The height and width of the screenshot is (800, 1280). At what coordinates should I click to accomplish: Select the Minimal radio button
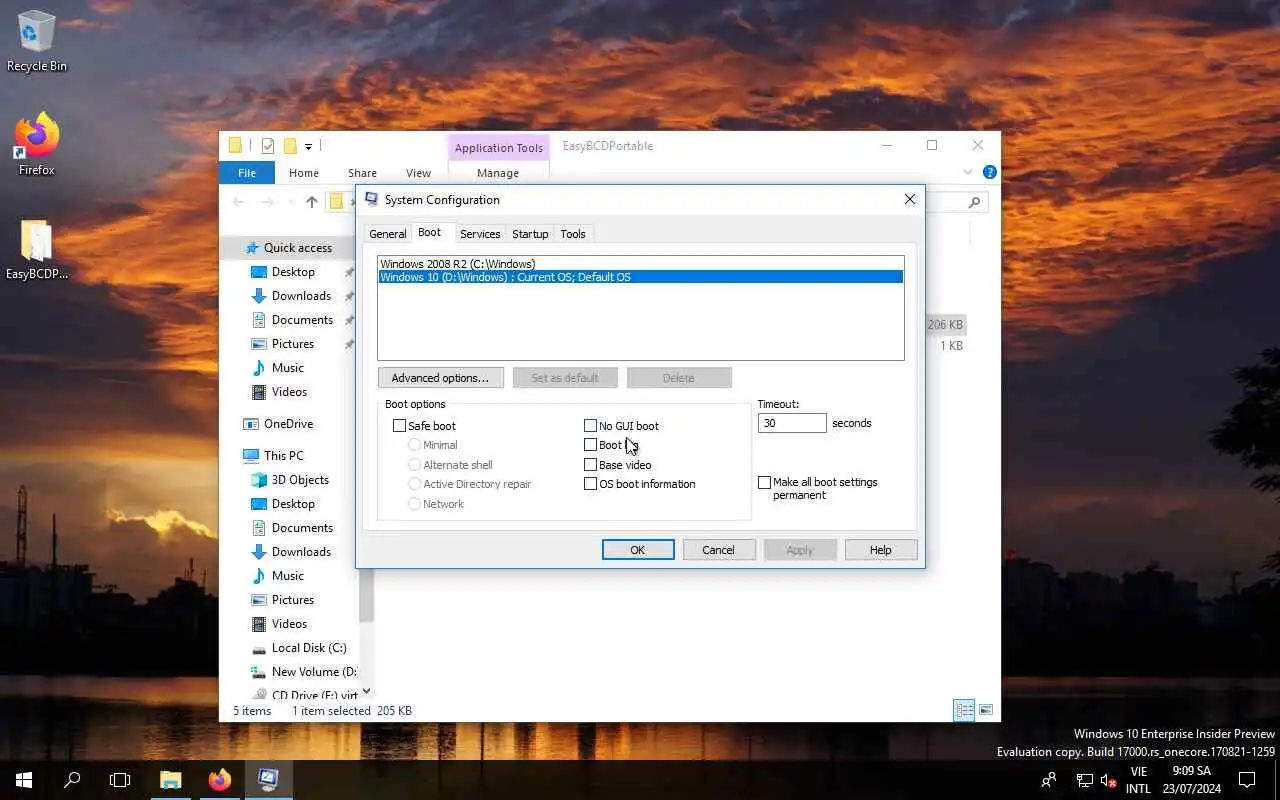coord(415,445)
